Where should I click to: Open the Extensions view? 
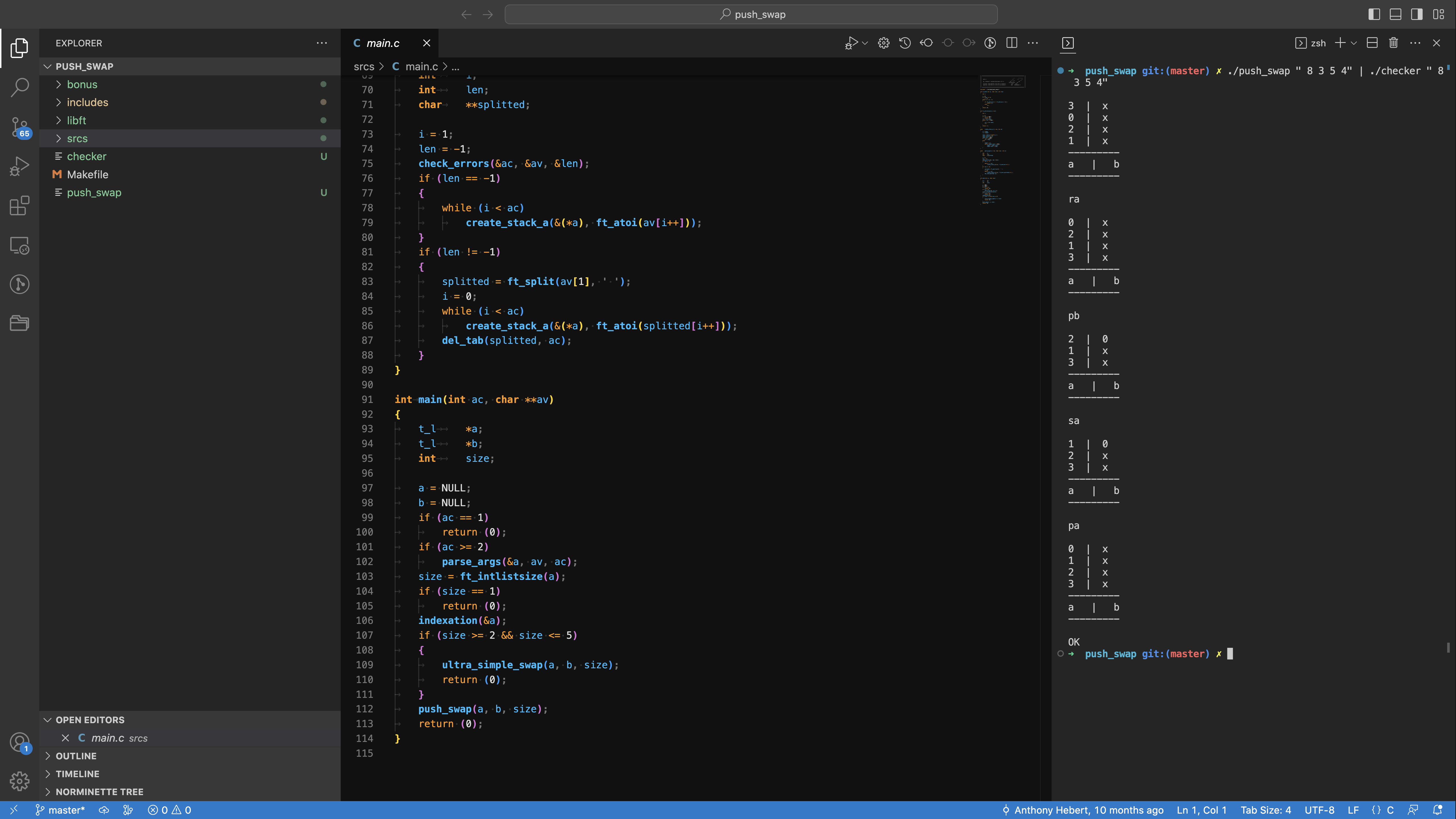click(20, 206)
